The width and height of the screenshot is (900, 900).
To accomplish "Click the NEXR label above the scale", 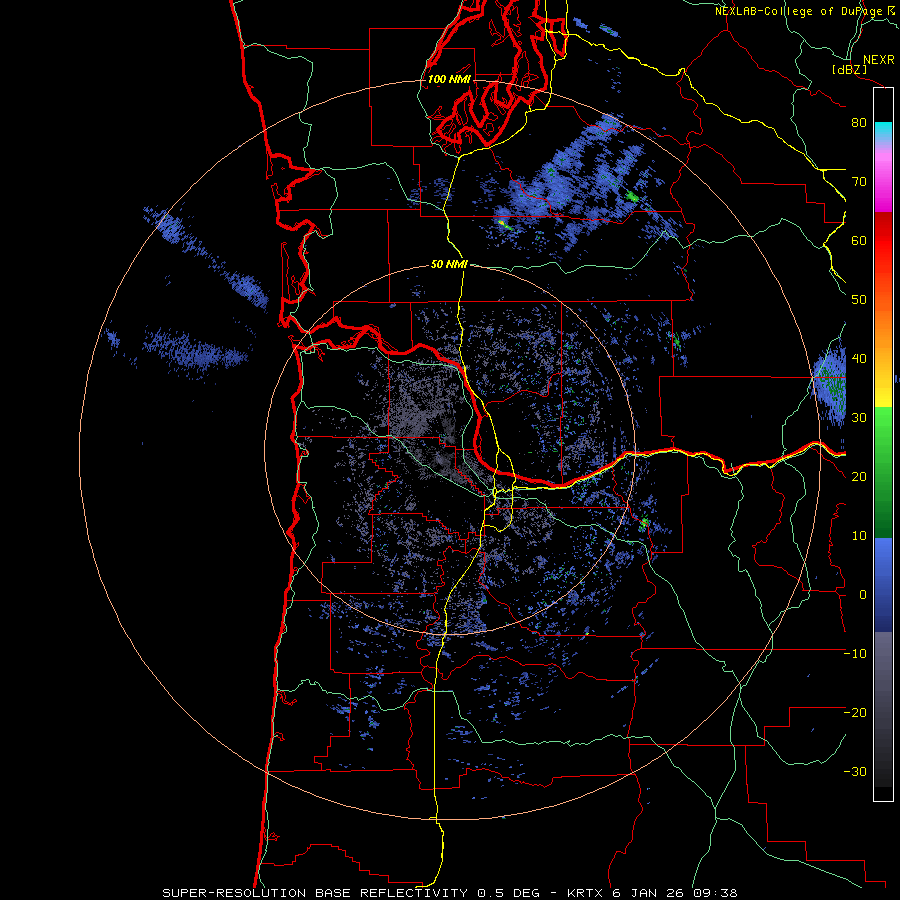I will pyautogui.click(x=878, y=60).
